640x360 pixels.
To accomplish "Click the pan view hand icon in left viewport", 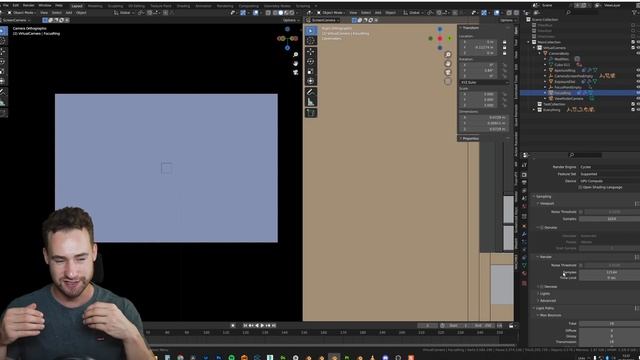I will pos(296,64).
